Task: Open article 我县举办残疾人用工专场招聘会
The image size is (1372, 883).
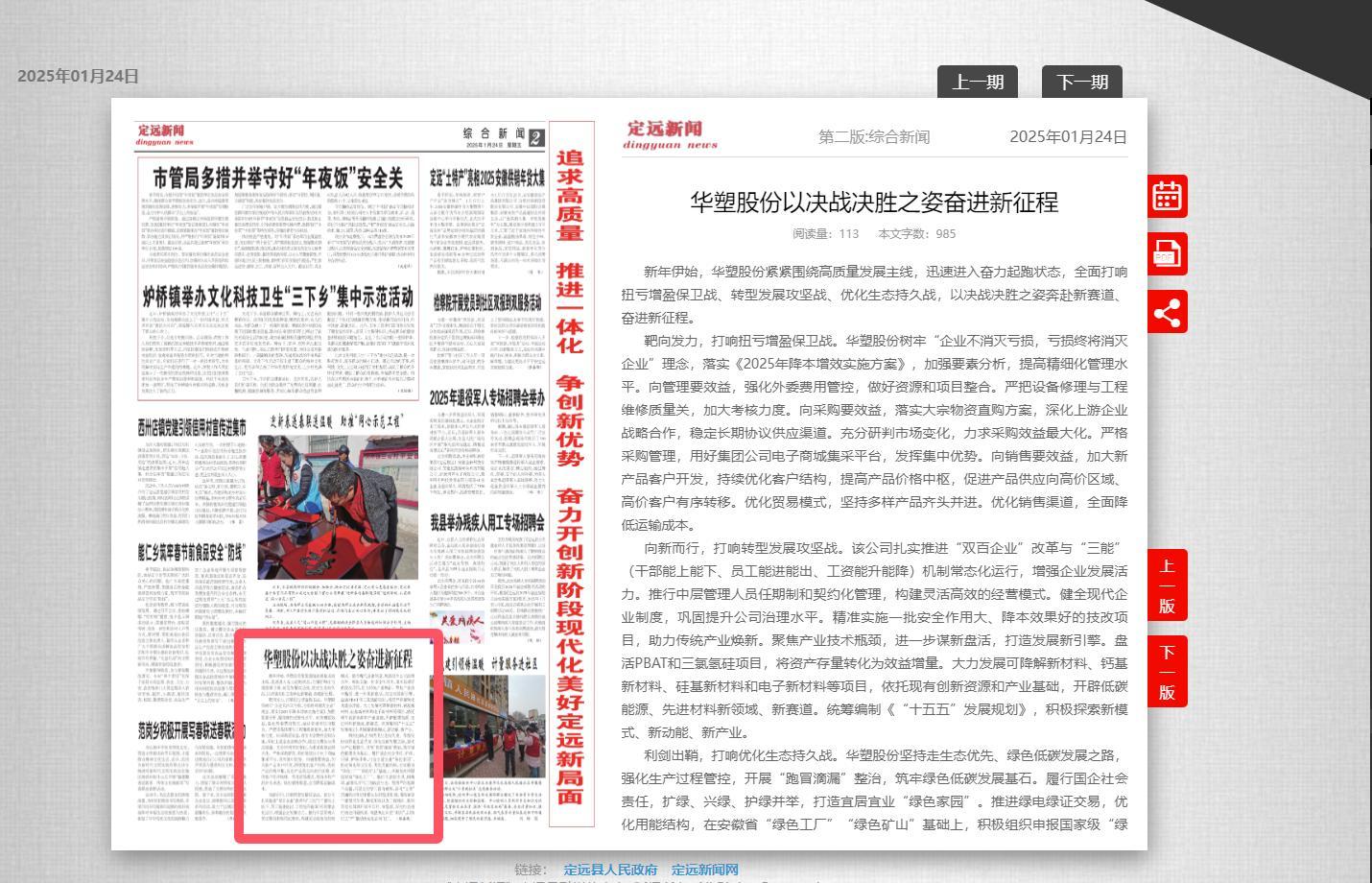Action: [x=486, y=523]
